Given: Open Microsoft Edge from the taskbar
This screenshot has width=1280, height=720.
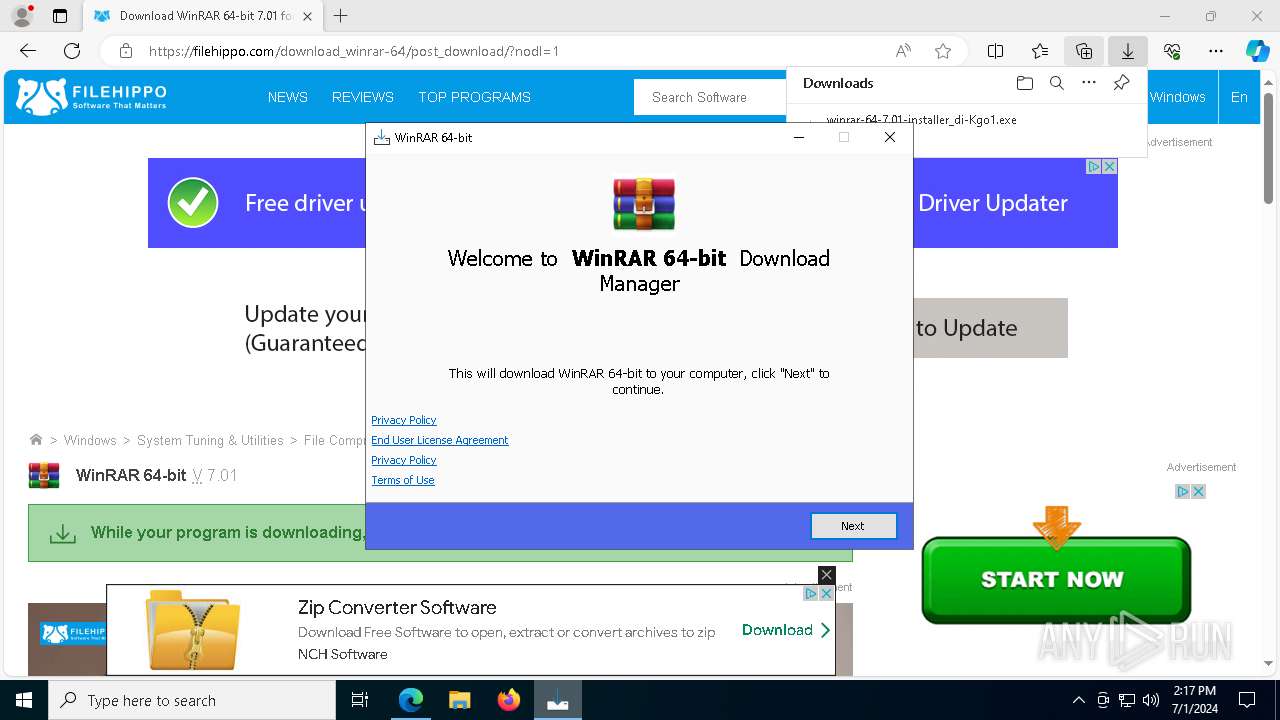Looking at the screenshot, I should 411,701.
